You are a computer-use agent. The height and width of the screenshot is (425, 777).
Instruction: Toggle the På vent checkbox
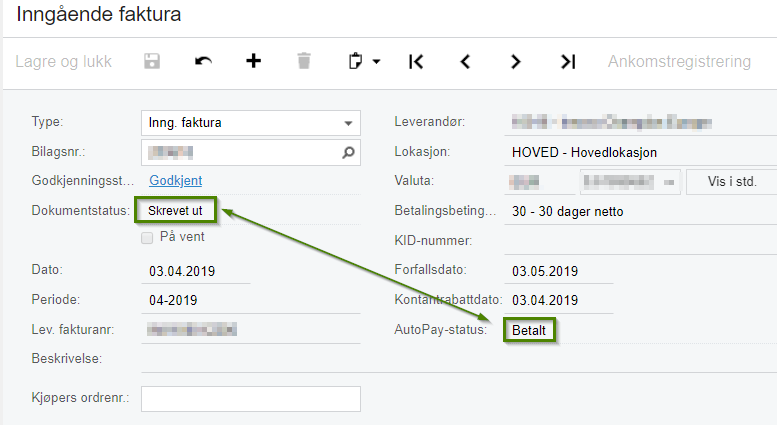coord(147,238)
